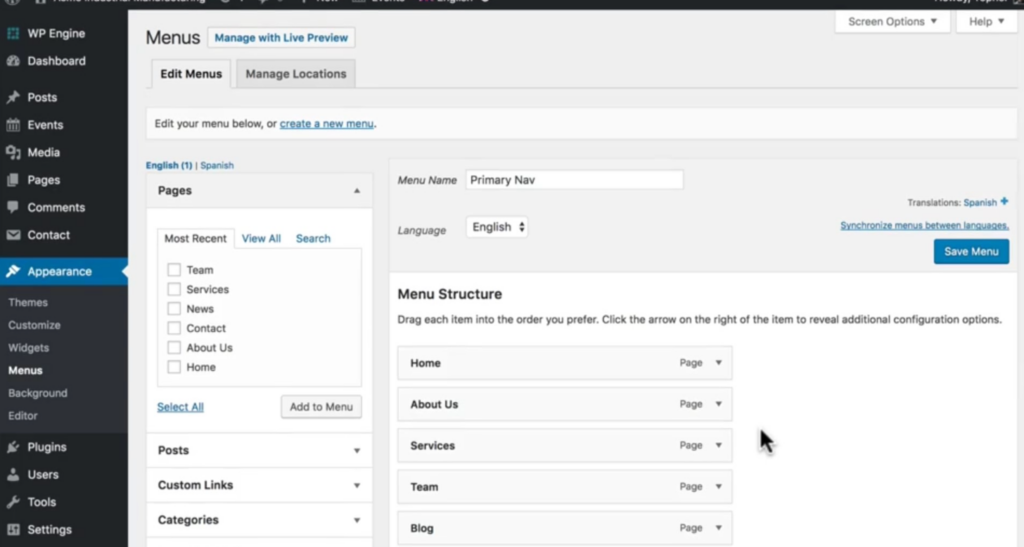The image size is (1024, 547).
Task: Open the Language dropdown set to English
Action: 497,228
